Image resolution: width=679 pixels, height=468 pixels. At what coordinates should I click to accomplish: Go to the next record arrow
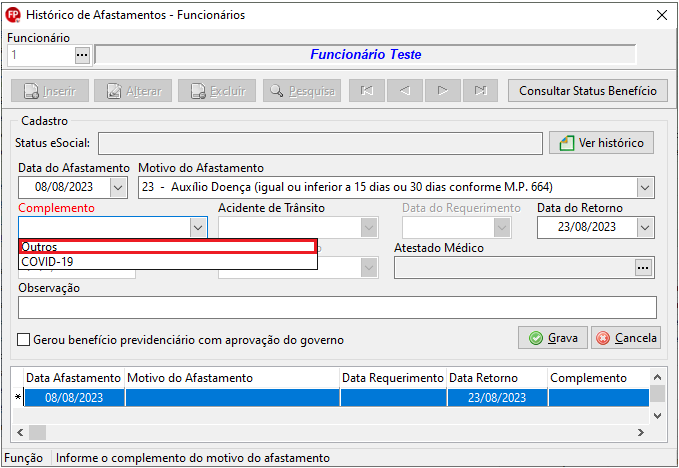(441, 90)
